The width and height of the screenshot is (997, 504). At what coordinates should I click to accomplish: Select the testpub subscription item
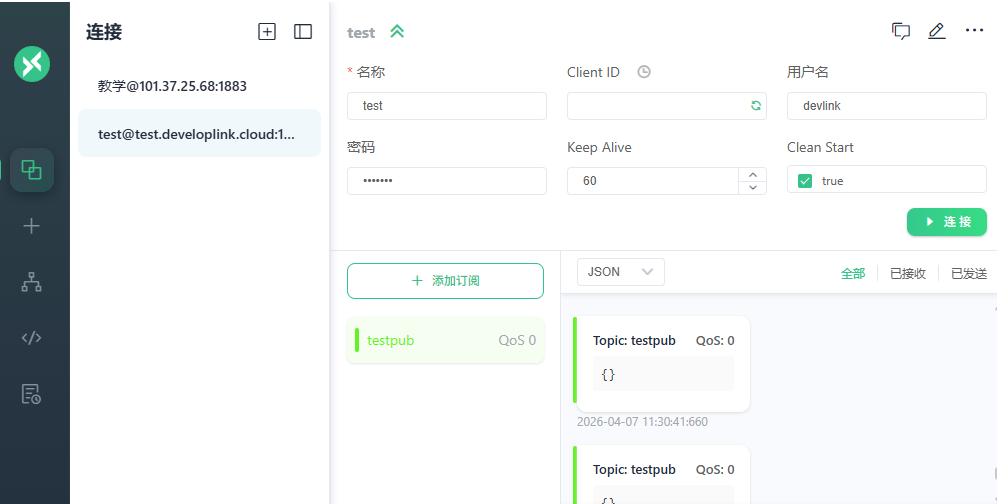(445, 340)
